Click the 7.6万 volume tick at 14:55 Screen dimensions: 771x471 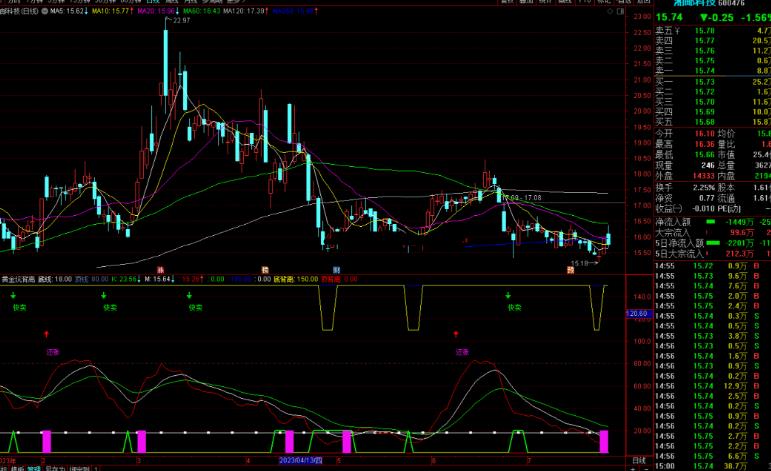[x=738, y=286]
